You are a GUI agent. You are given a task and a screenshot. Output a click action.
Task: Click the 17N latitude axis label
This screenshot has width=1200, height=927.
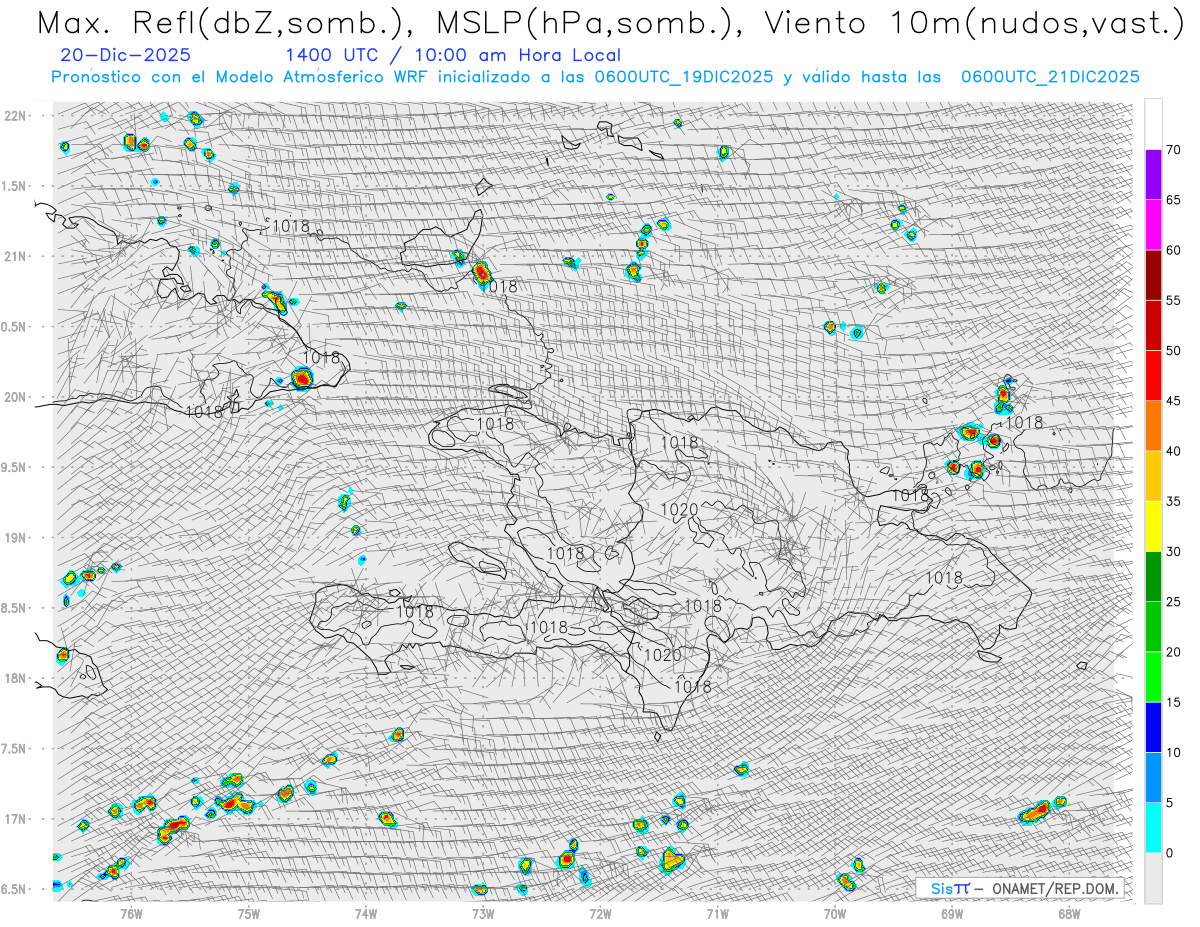click(x=15, y=819)
